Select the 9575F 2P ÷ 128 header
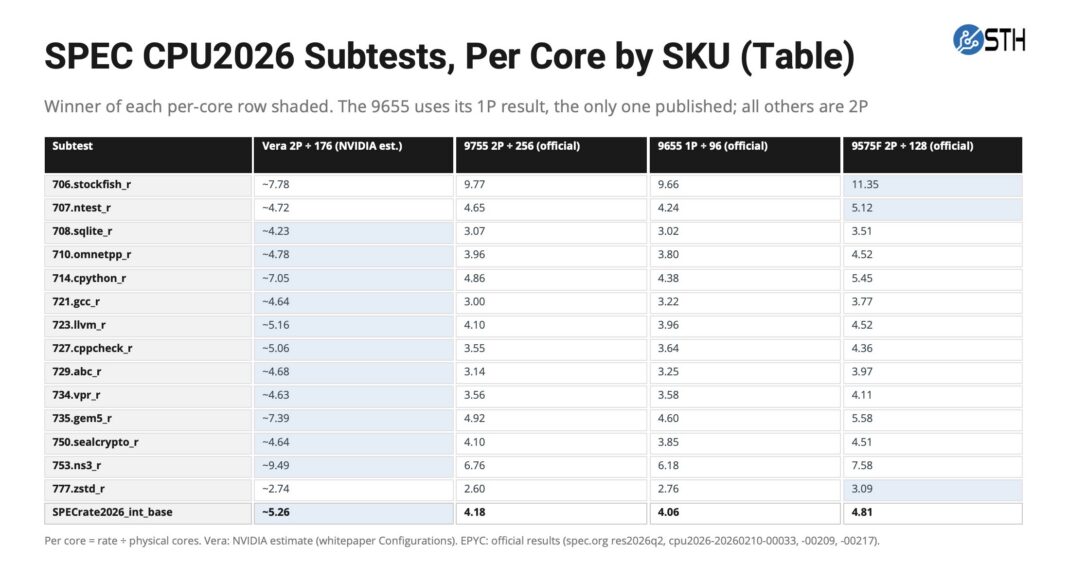This screenshot has height=563, width=1068. [x=932, y=155]
